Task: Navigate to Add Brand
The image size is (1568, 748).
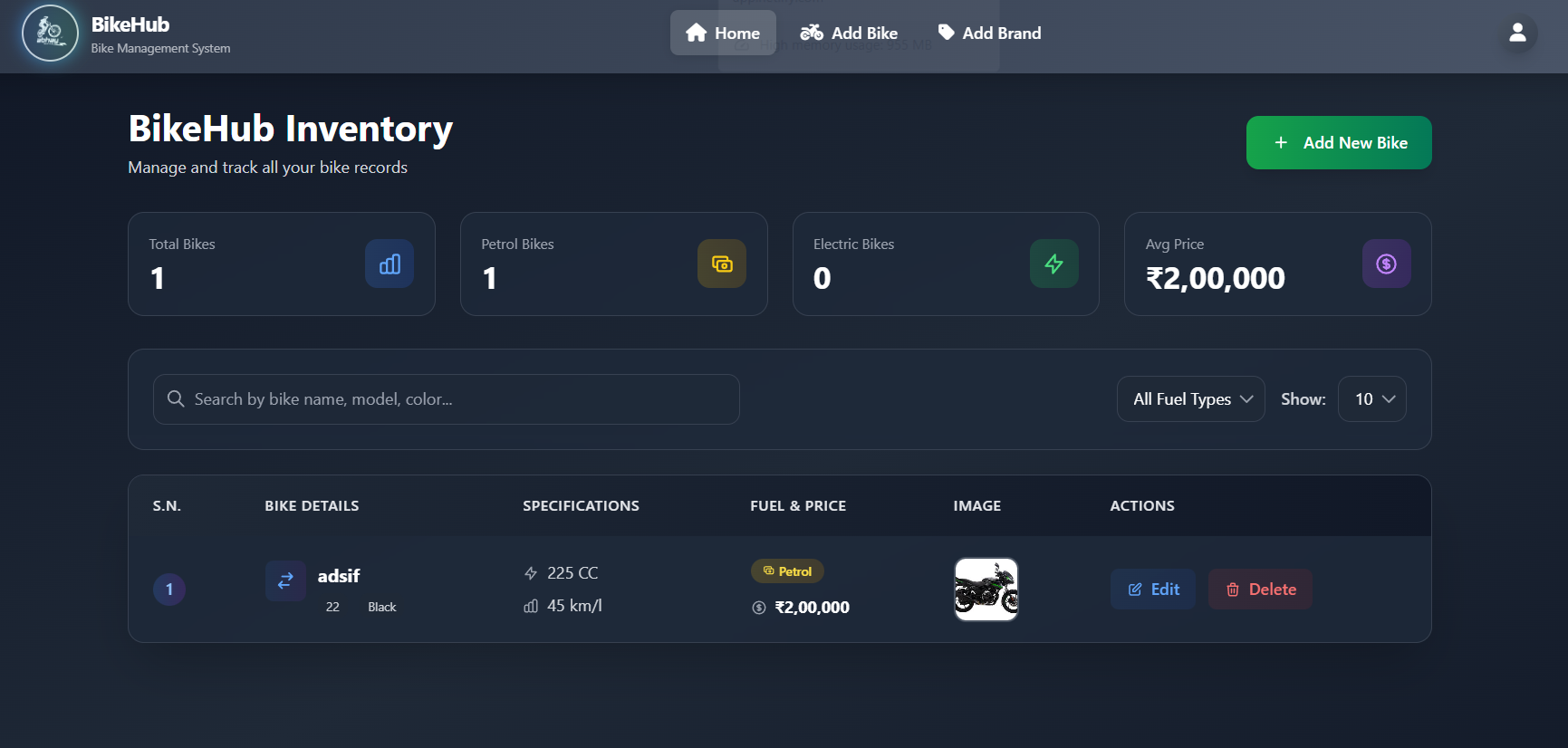Action: click(989, 34)
